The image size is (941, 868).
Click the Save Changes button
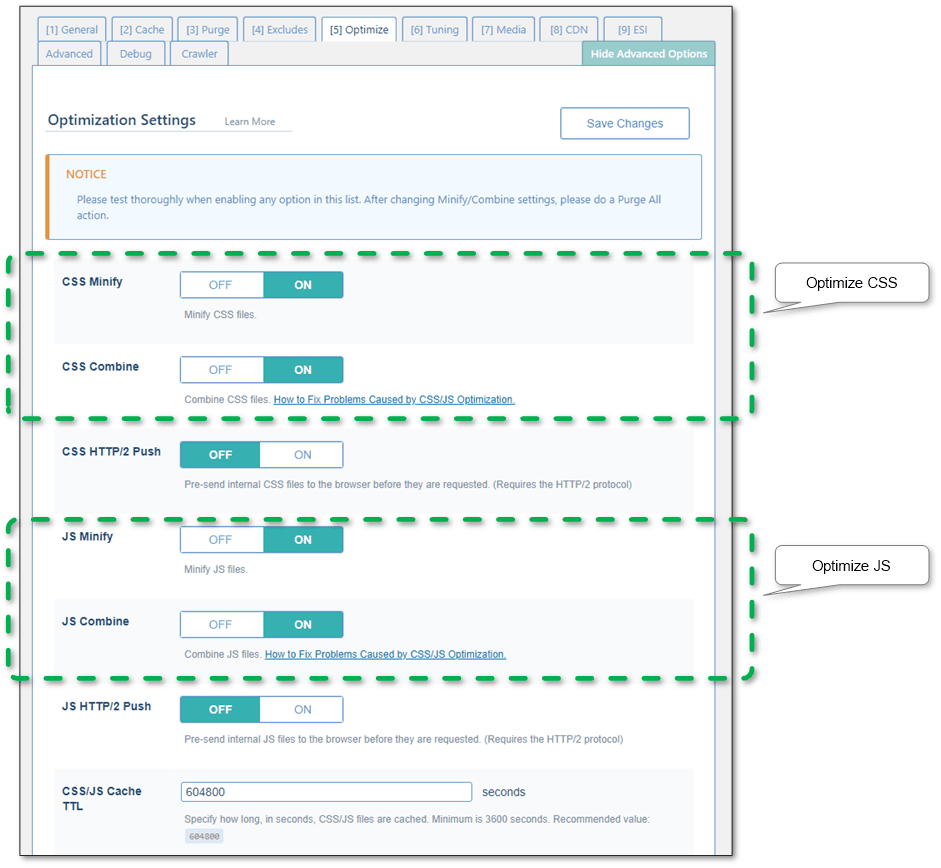624,123
